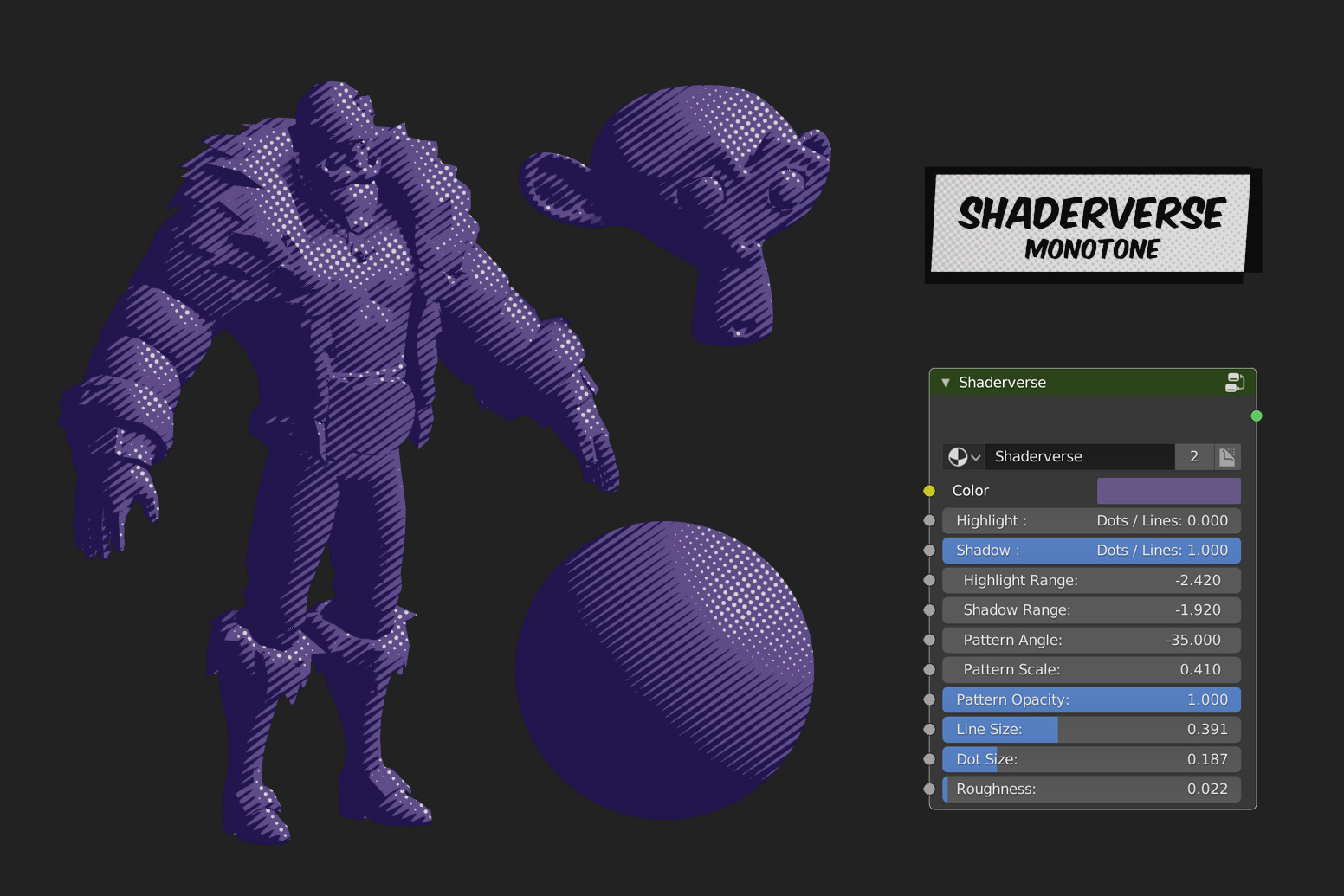Select the purple halftone sphere

(665, 670)
